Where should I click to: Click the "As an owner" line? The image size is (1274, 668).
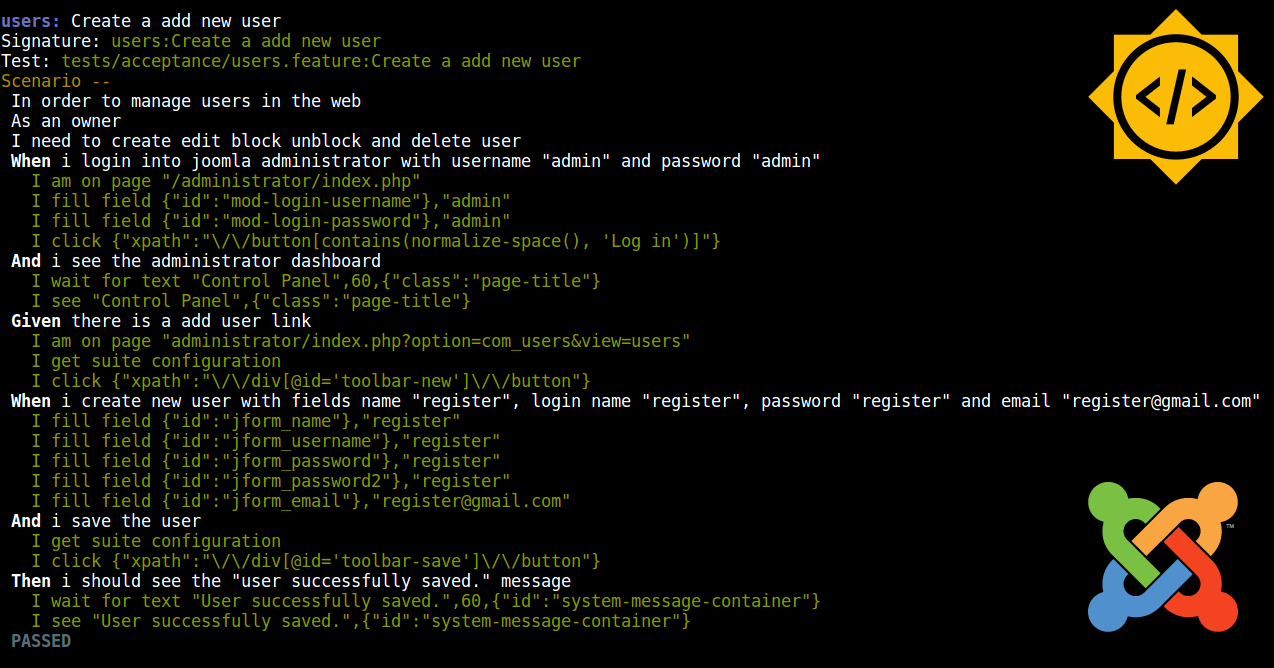tap(66, 121)
